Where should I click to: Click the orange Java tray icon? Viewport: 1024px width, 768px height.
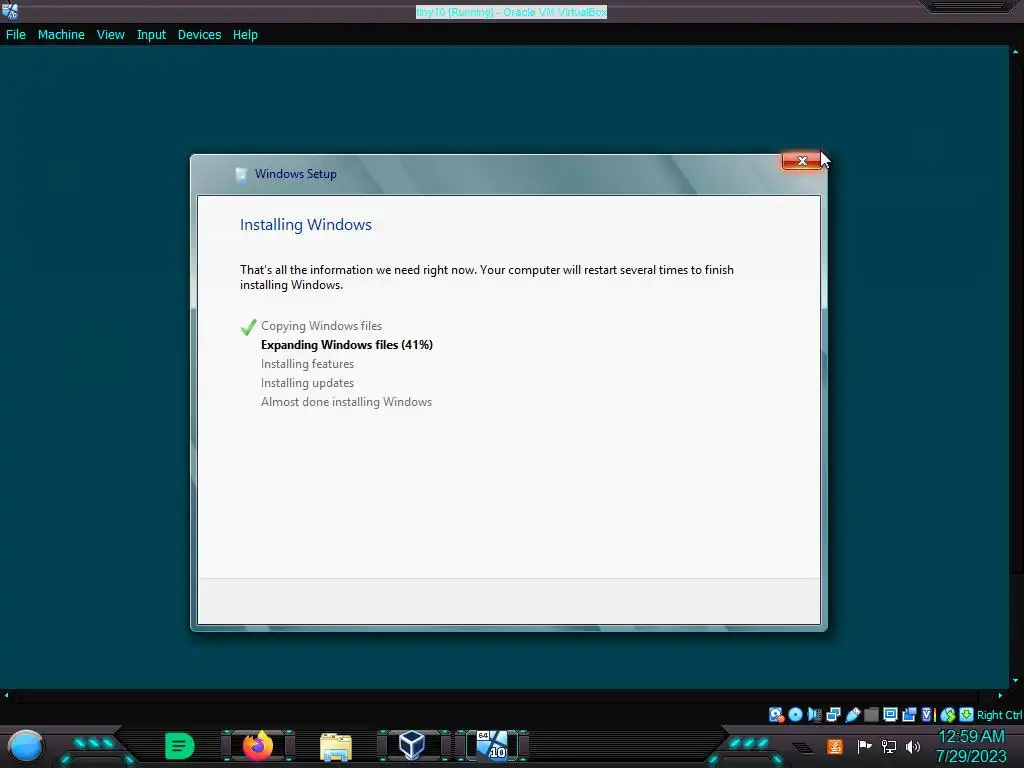tap(835, 746)
